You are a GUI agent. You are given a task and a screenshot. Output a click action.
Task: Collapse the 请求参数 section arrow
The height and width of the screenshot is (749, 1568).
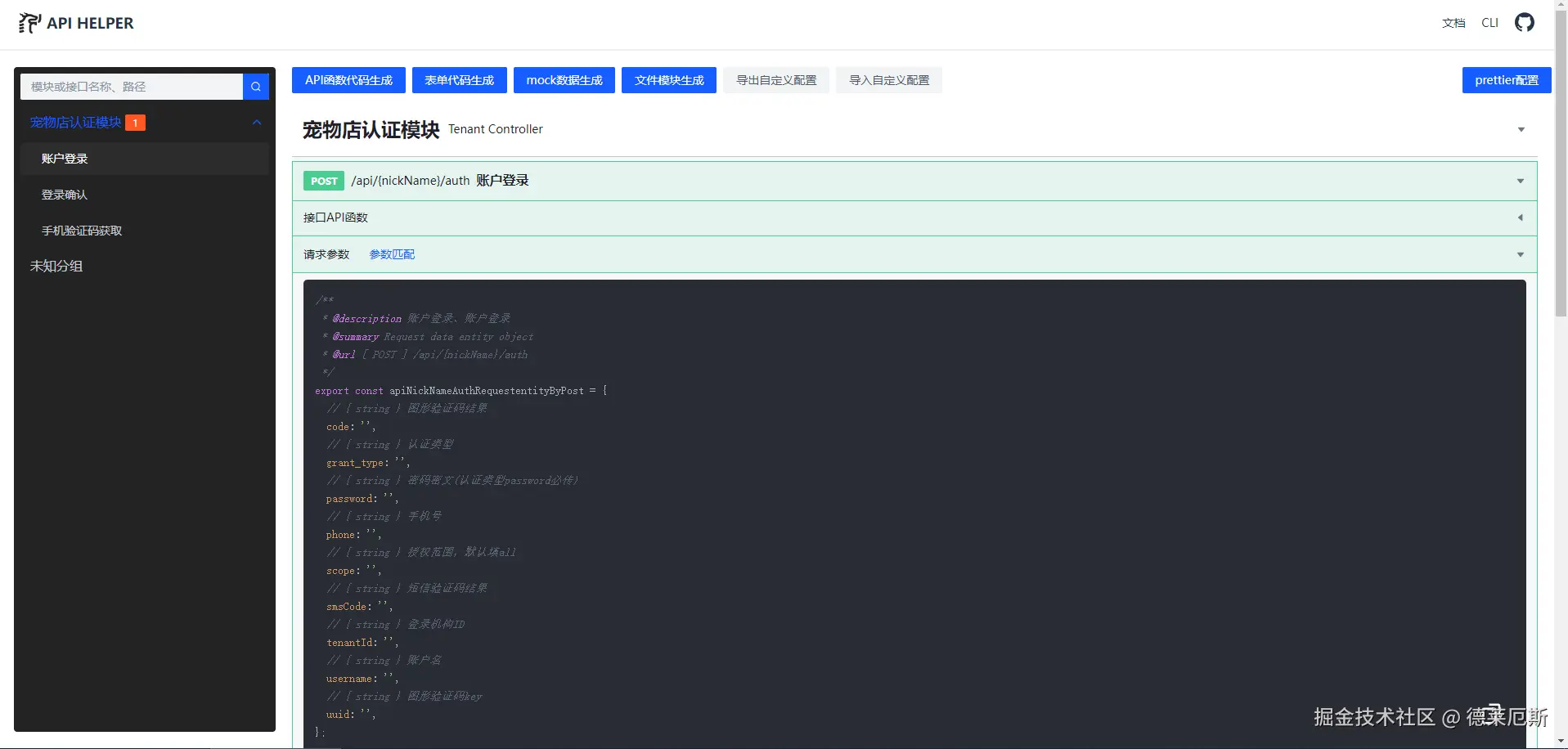1521,254
